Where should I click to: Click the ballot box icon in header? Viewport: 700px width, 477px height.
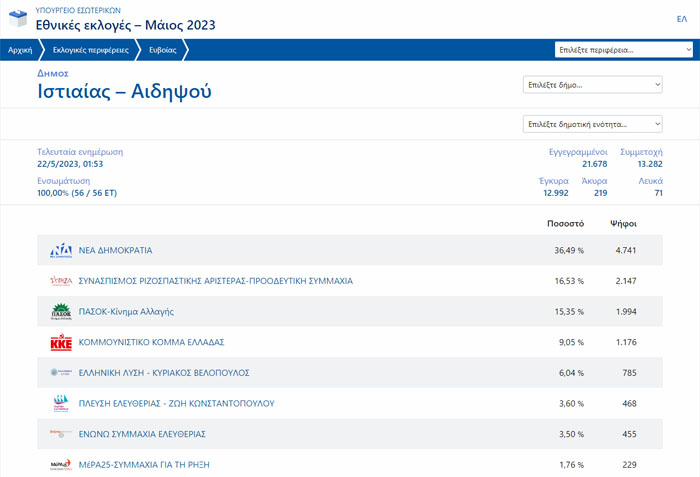20,18
